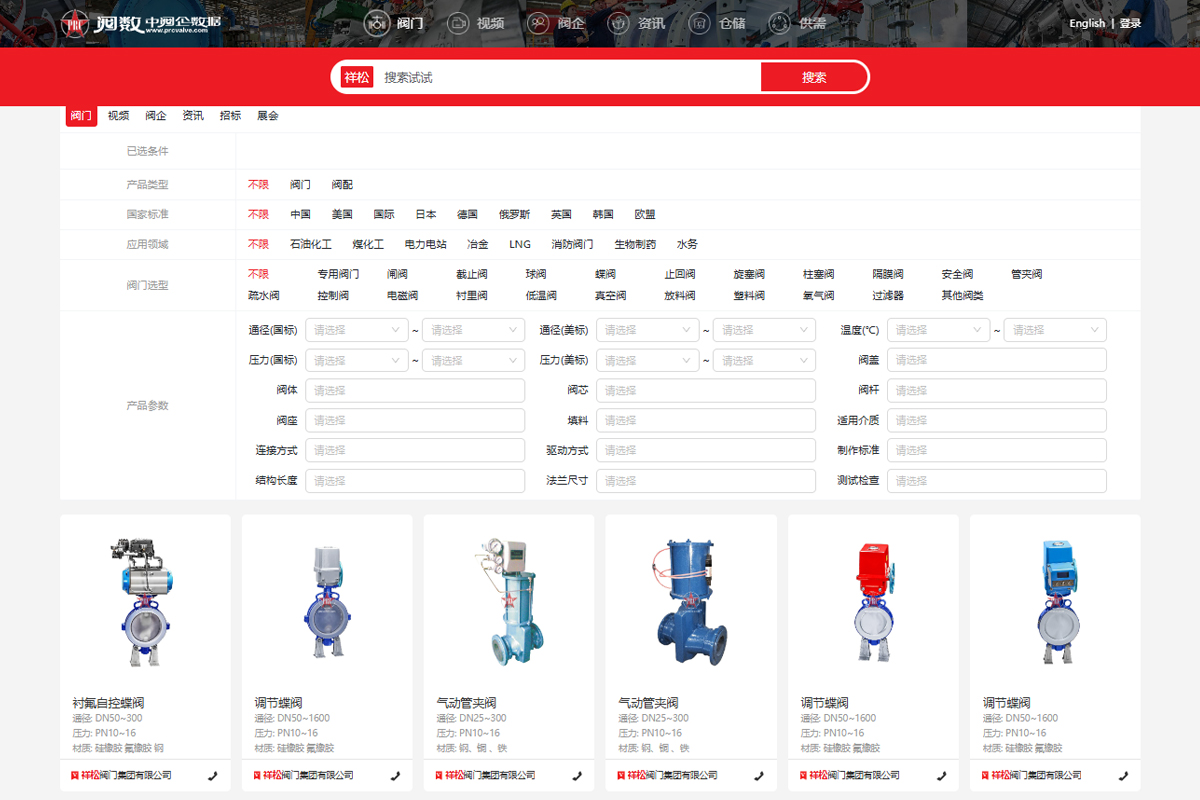Screen dimensions: 1200x800
Task: Expand the first 压力(美标) dropdown
Action: coord(647,360)
